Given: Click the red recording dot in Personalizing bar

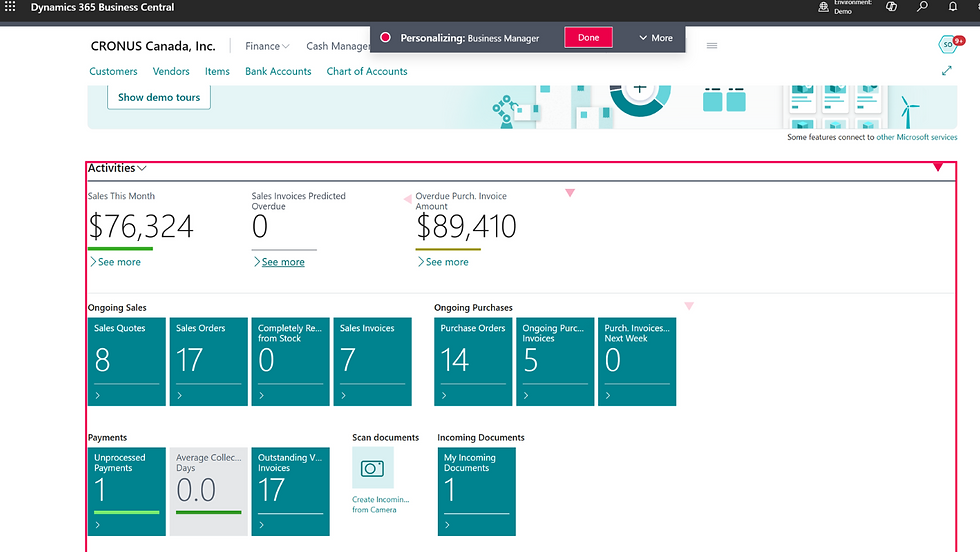Looking at the screenshot, I should pyautogui.click(x=386, y=38).
